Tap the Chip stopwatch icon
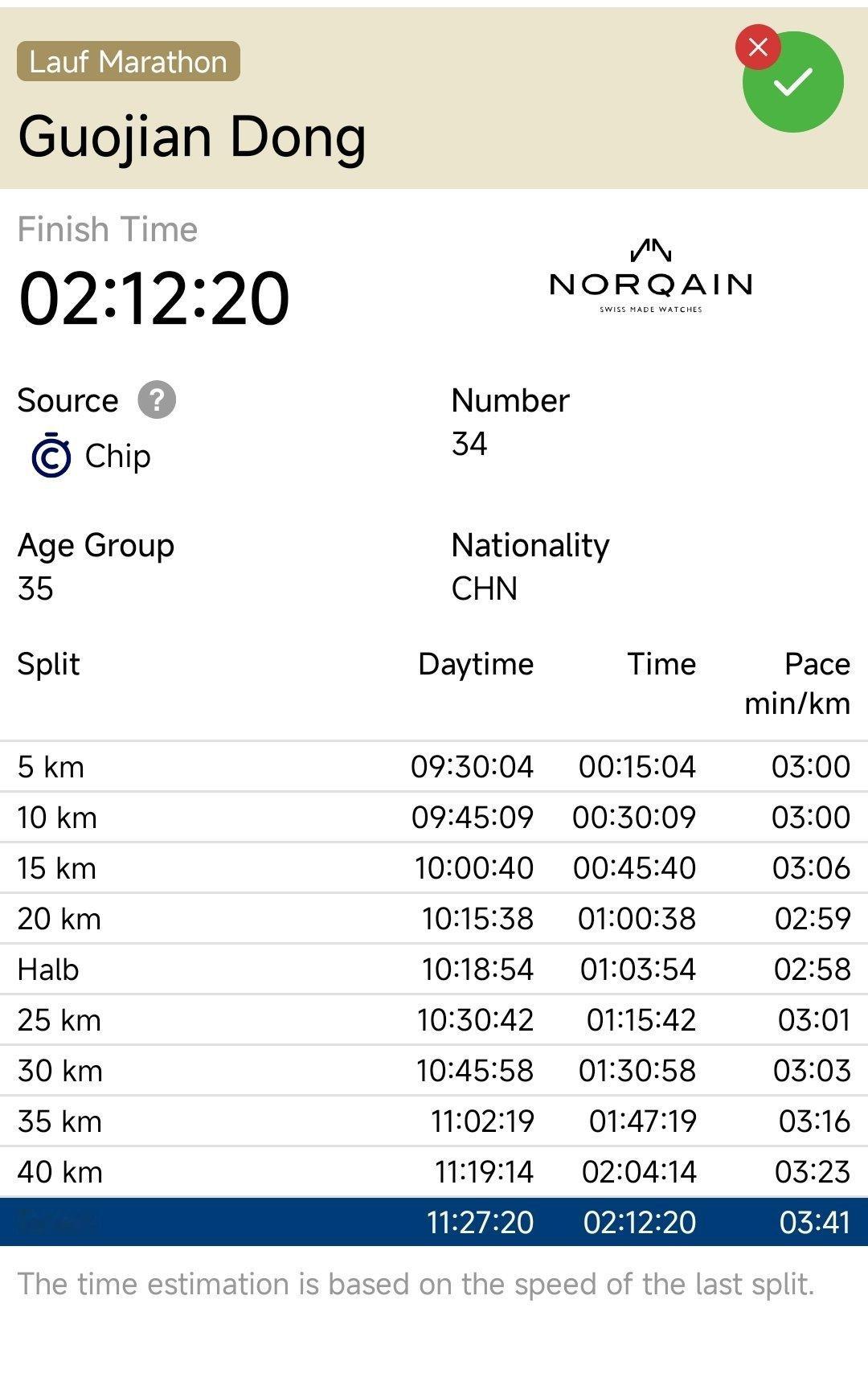The height and width of the screenshot is (1398, 868). tap(51, 456)
